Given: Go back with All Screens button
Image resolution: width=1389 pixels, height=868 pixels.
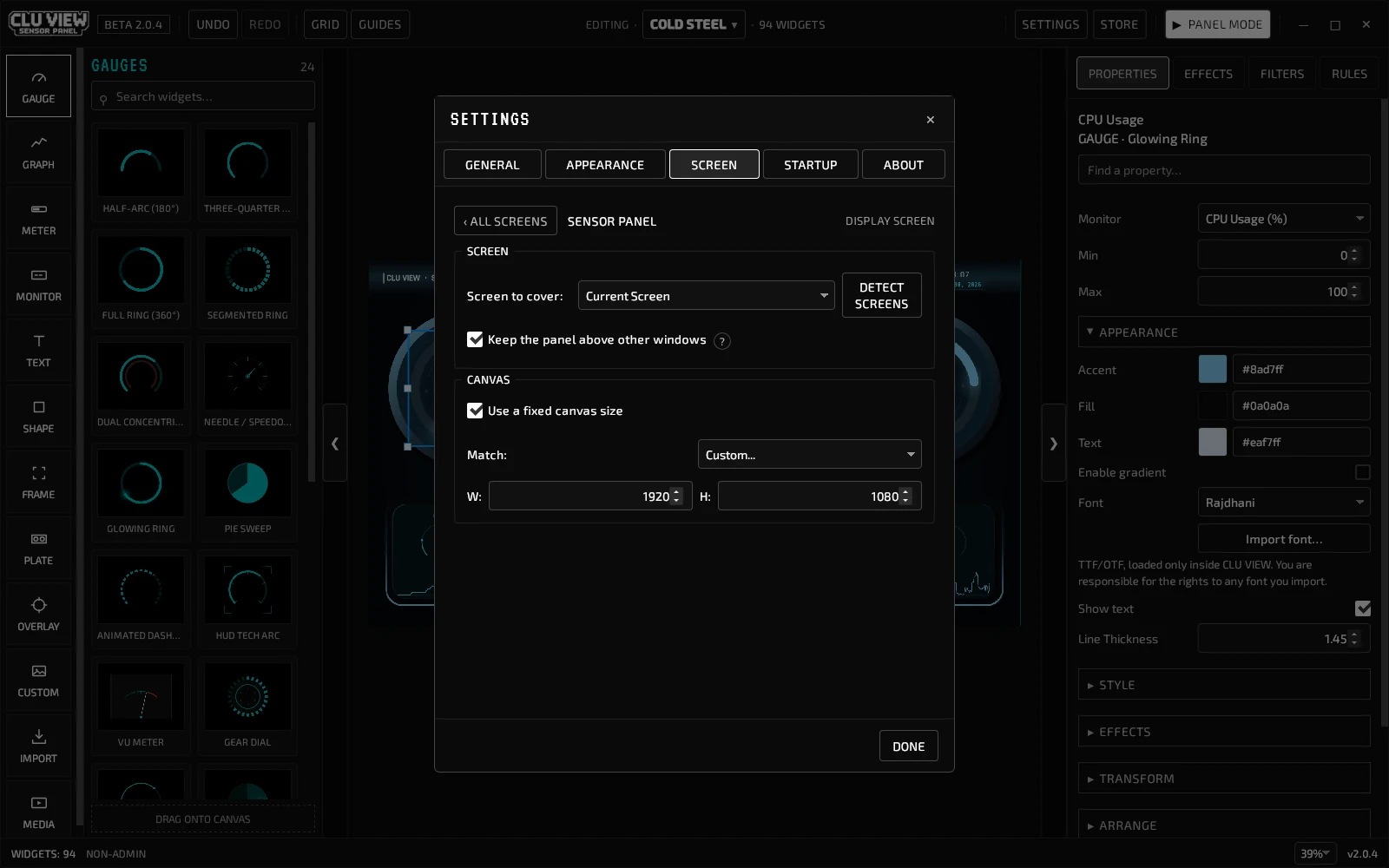Looking at the screenshot, I should [505, 221].
